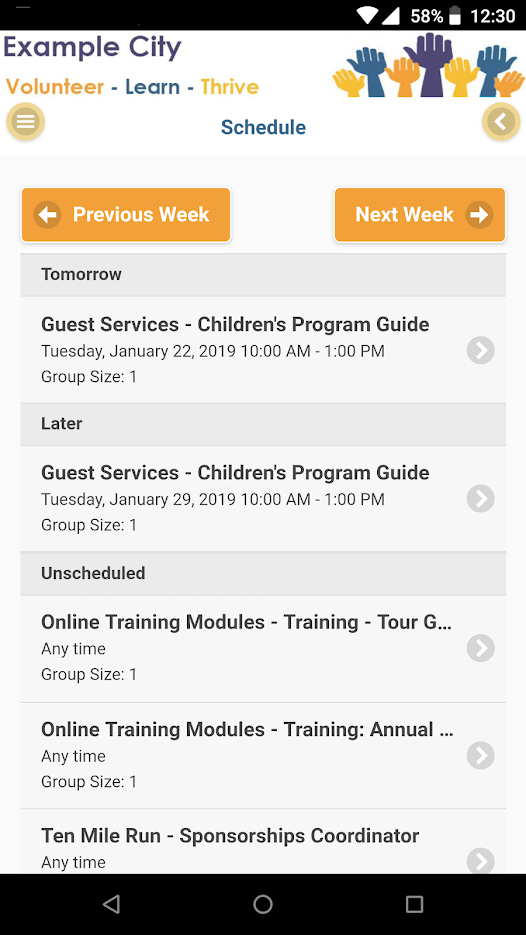Screen dimensions: 526x935
Task: Select the Tomorrow section header
Action: [263, 274]
